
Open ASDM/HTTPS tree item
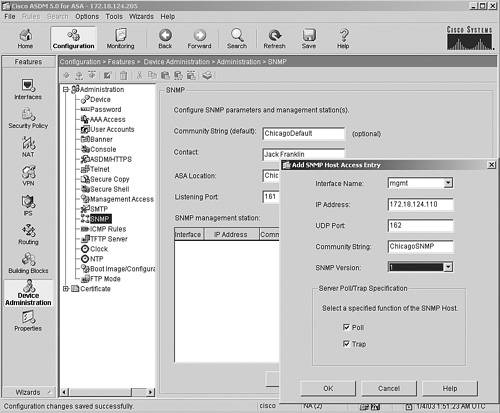pos(111,159)
